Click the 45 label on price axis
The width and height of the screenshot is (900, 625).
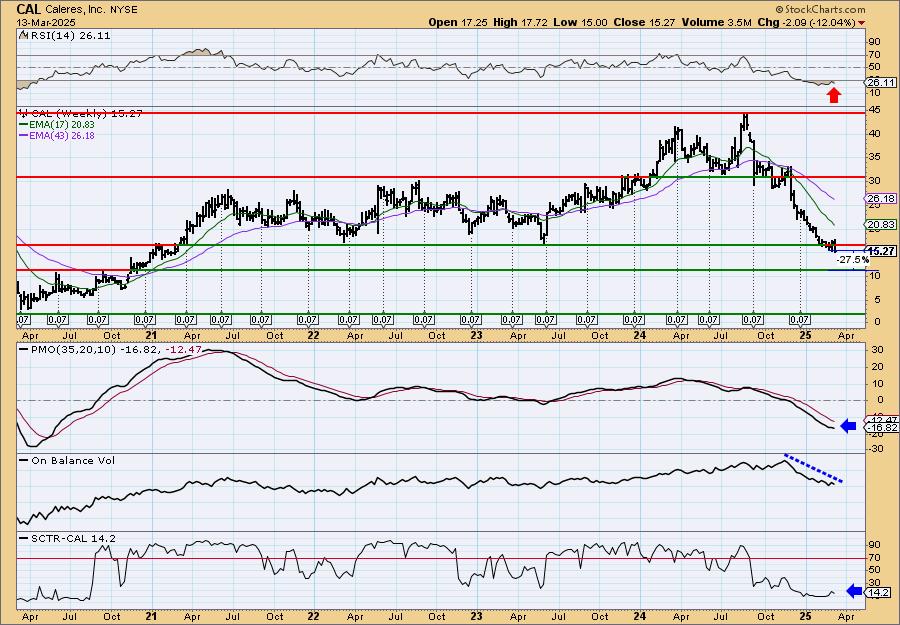(875, 110)
